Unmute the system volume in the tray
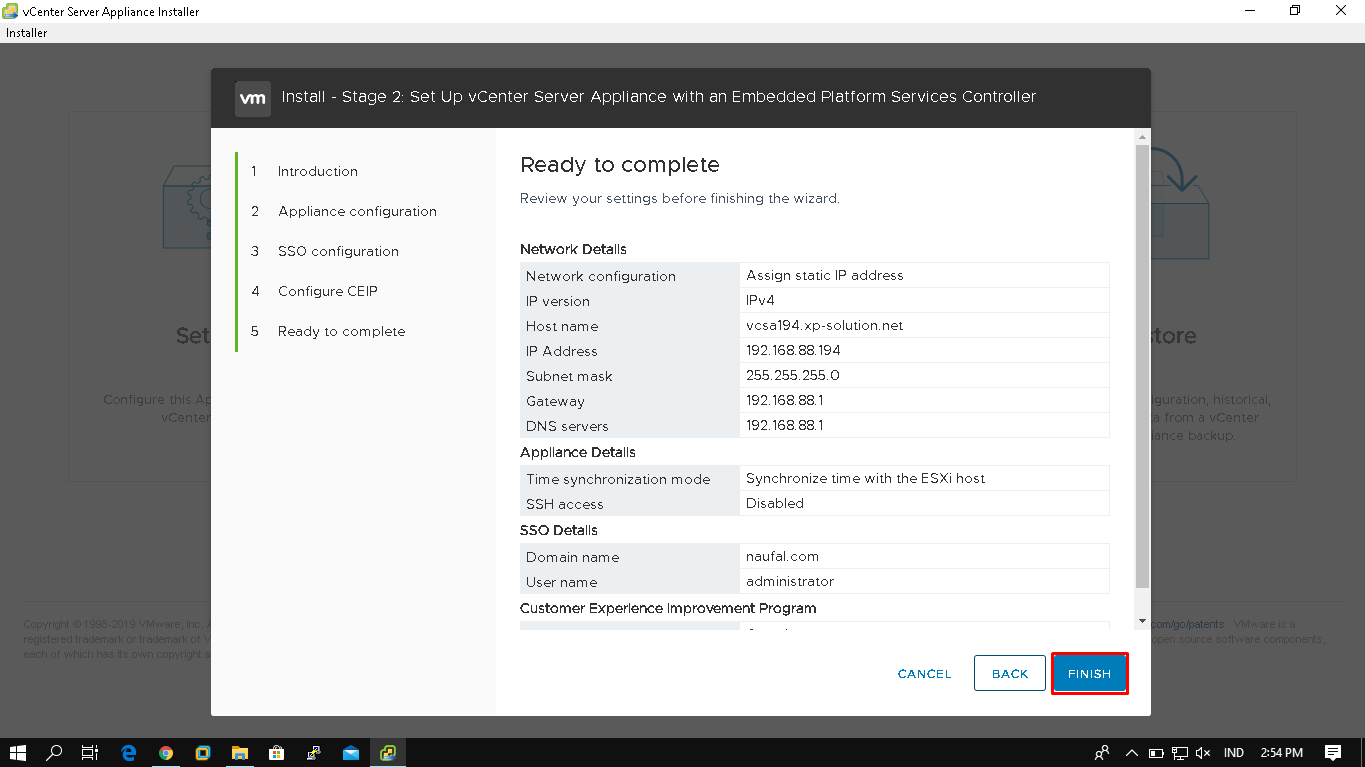The width and height of the screenshot is (1365, 767). (1203, 752)
